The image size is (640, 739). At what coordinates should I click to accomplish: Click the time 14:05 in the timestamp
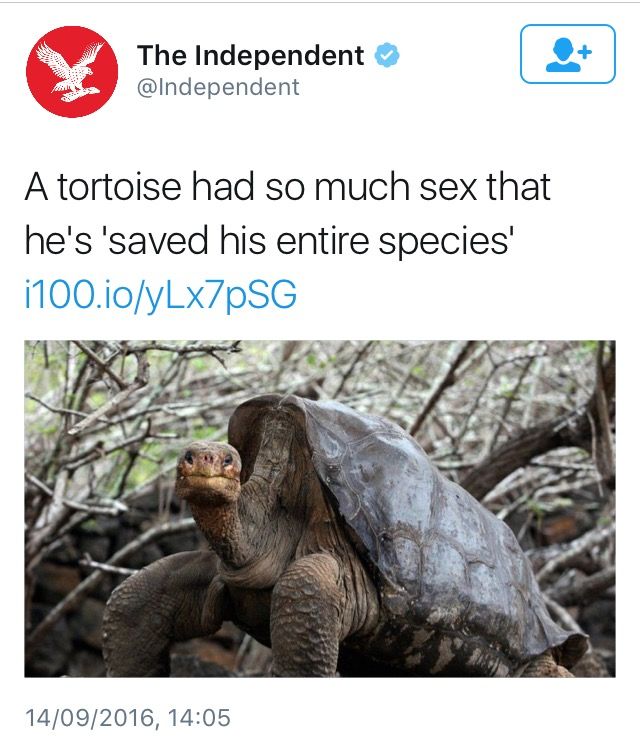pos(198,718)
